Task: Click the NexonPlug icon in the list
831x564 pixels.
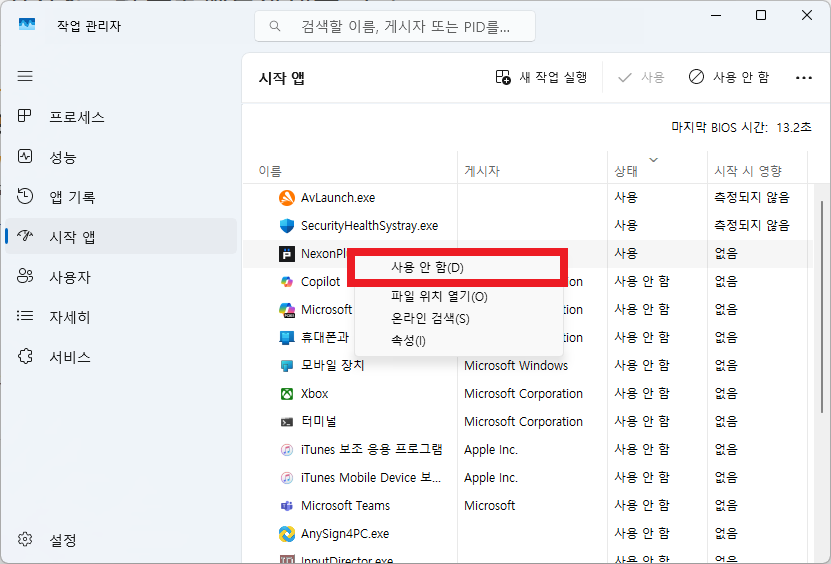Action: [287, 254]
